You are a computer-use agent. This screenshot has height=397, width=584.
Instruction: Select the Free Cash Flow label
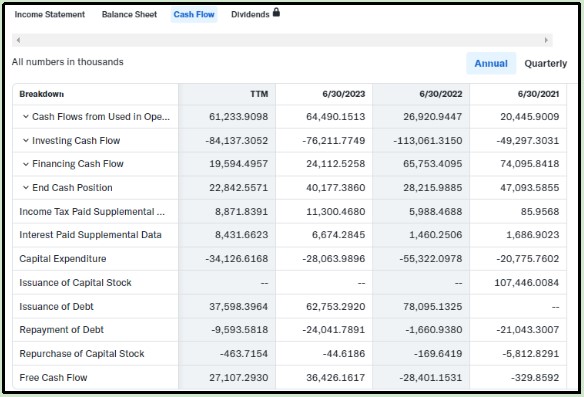[53, 377]
